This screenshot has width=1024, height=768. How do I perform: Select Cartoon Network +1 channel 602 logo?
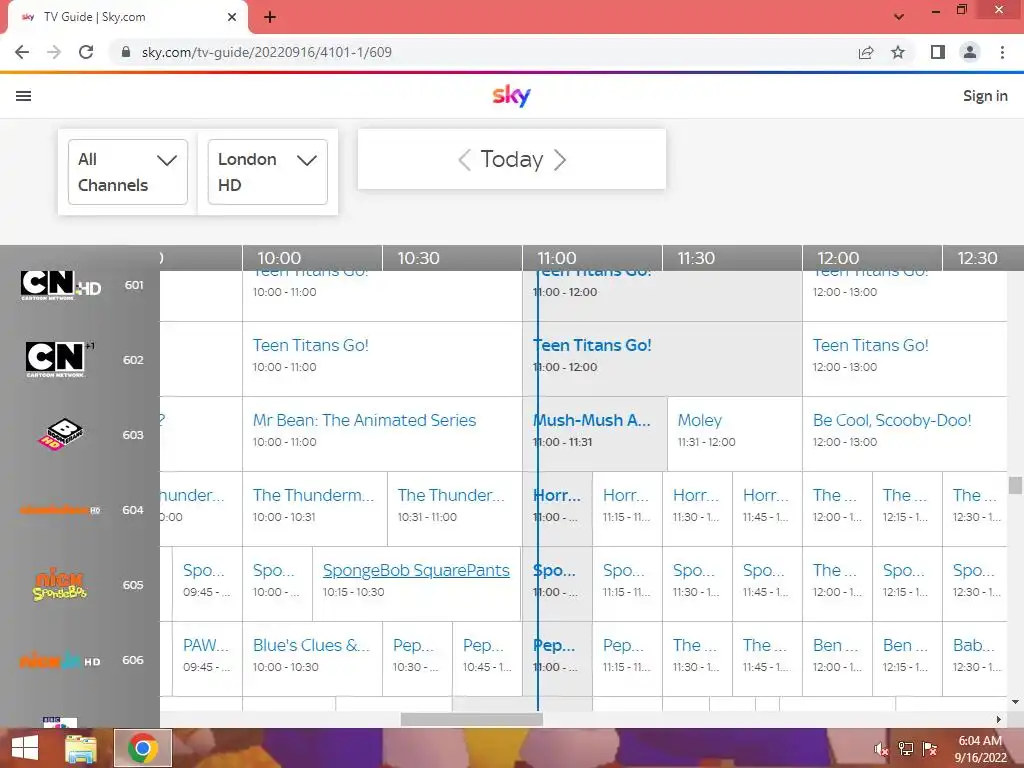click(x=59, y=359)
